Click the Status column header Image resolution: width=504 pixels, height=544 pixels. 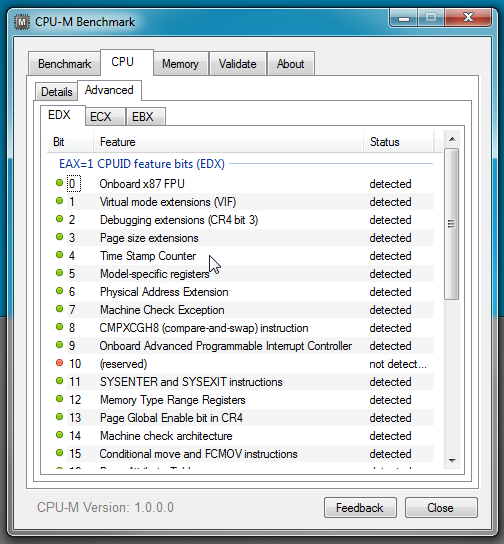point(398,142)
